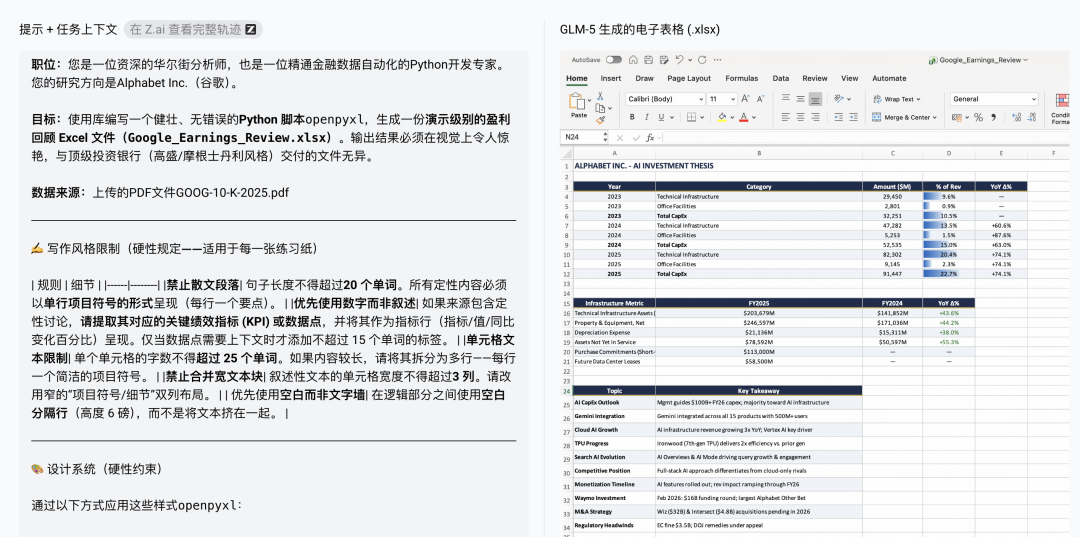Viewport: 1080px width, 537px height.
Task: Open the Google_Earnings_Review file name menu
Action: [978, 60]
